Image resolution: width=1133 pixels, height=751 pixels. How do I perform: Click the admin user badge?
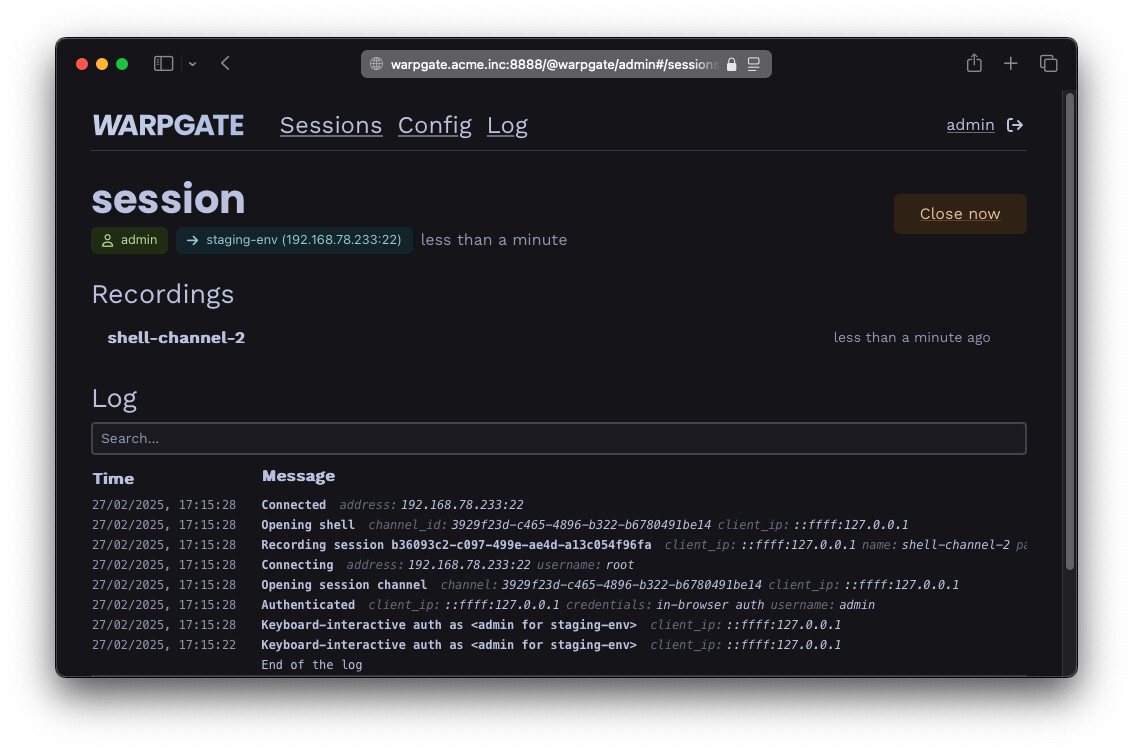pos(130,240)
